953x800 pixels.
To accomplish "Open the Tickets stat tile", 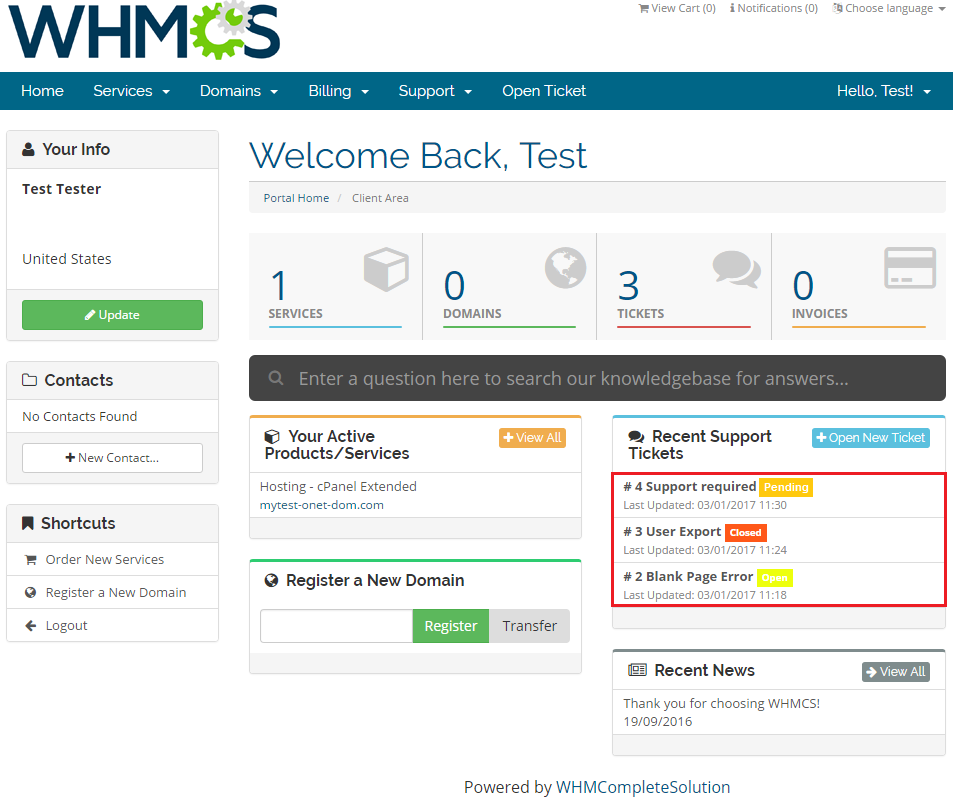I will coord(684,286).
